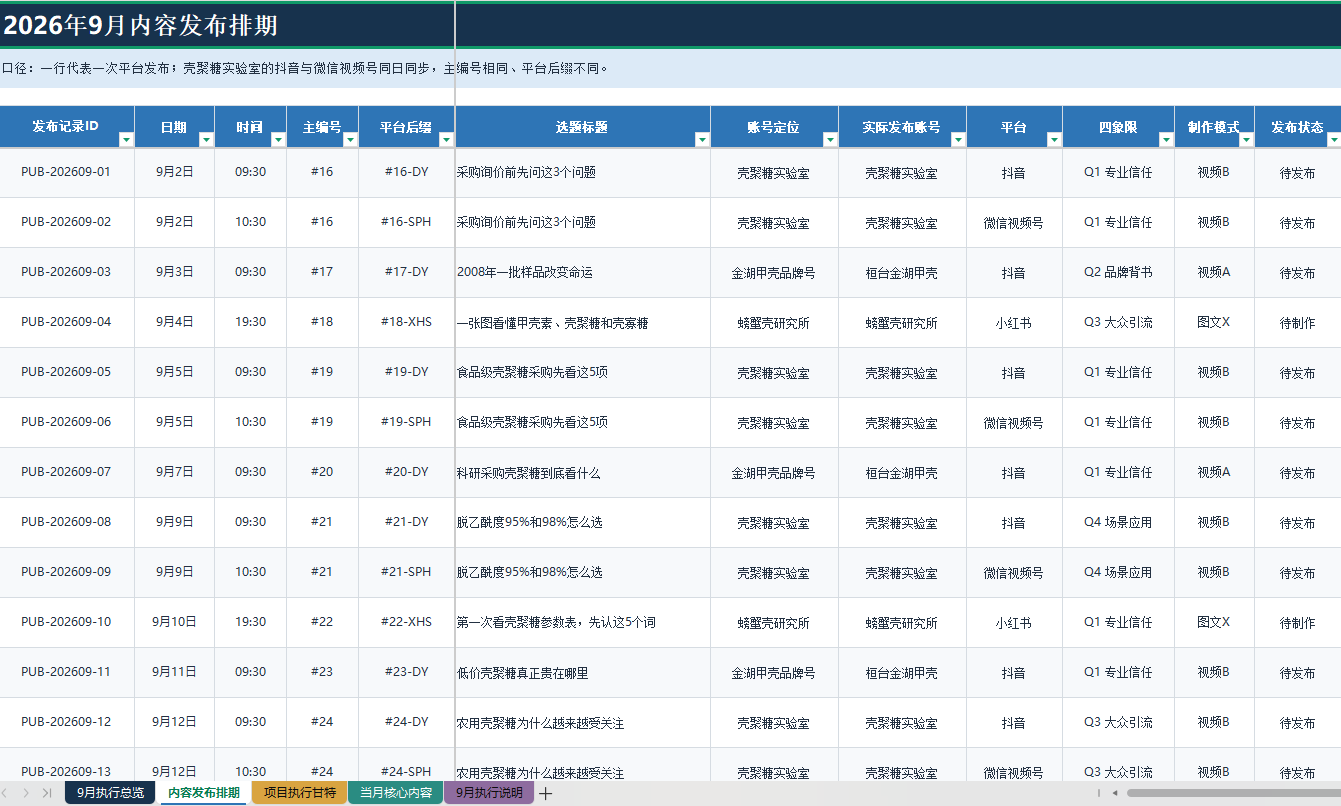This screenshot has width=1341, height=806.
Task: Open the 日期 column filter dropdown
Action: (206, 140)
